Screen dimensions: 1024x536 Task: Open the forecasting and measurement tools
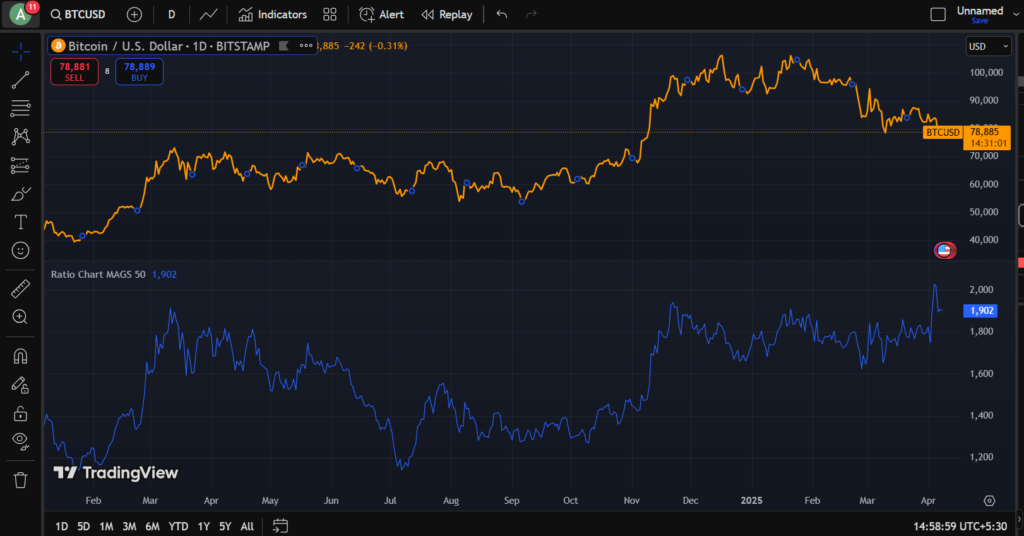tap(20, 165)
